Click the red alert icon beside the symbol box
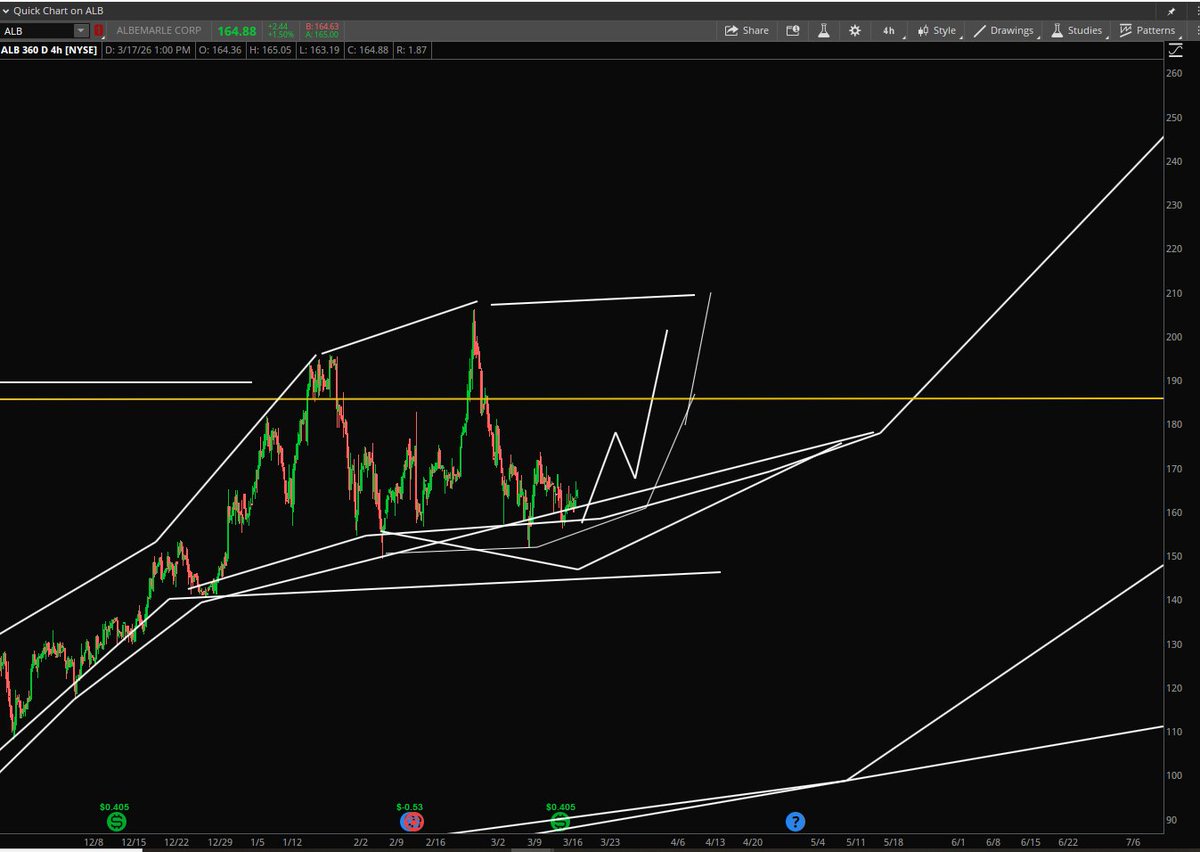The image size is (1200, 852). pos(98,31)
